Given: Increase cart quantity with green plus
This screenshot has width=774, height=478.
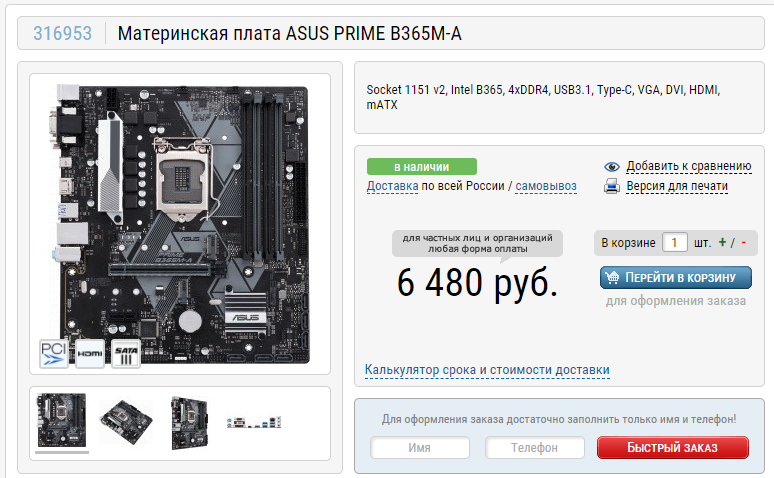Looking at the screenshot, I should click(722, 242).
